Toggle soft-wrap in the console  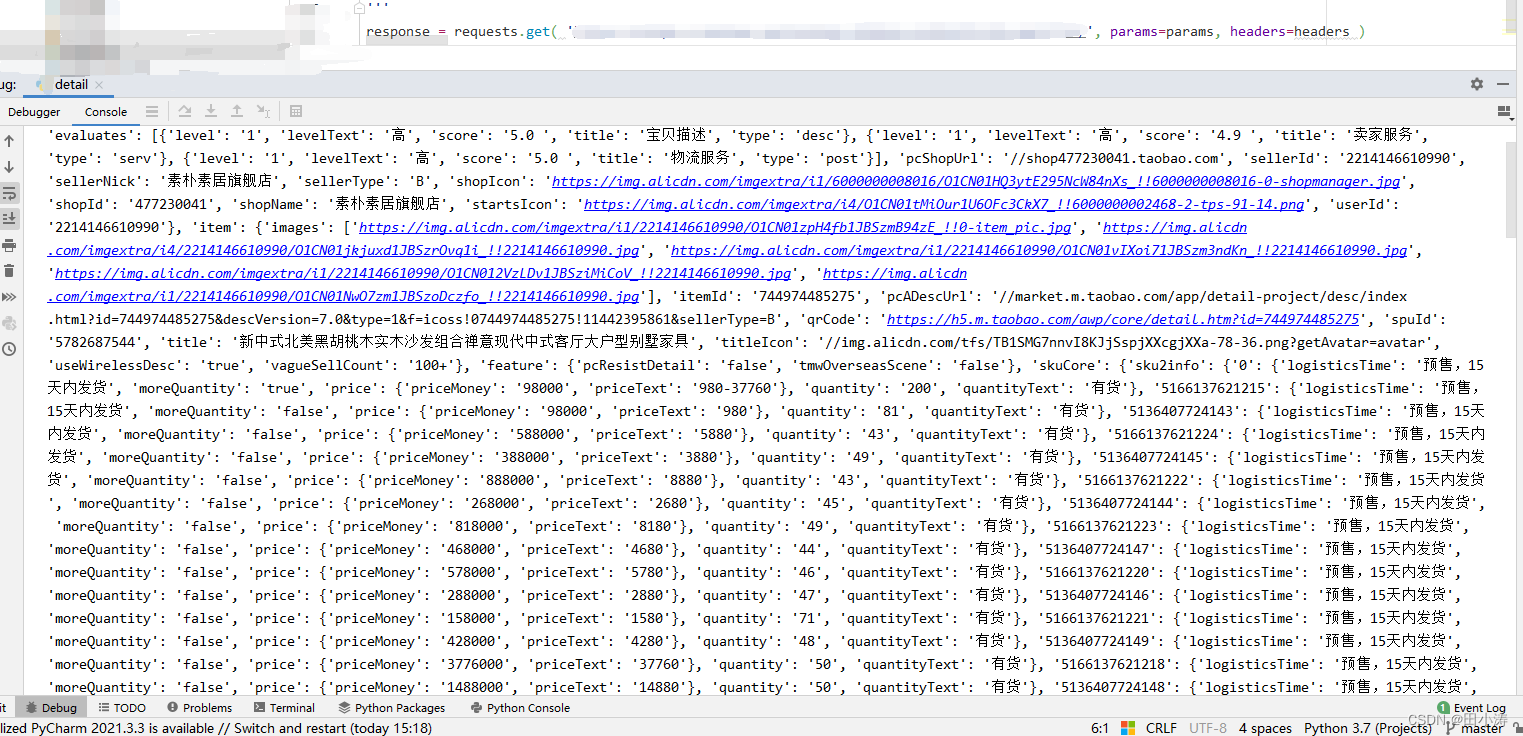(x=9, y=193)
